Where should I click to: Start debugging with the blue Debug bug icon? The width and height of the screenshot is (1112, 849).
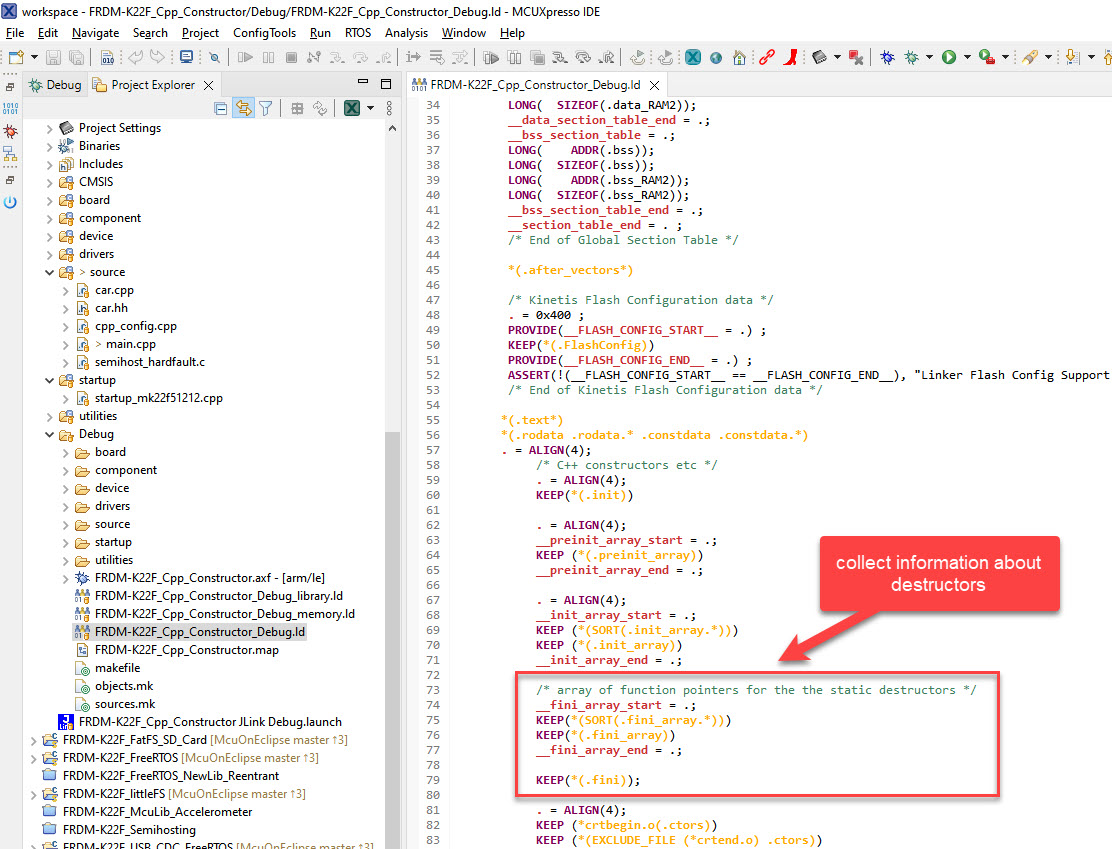(x=886, y=57)
